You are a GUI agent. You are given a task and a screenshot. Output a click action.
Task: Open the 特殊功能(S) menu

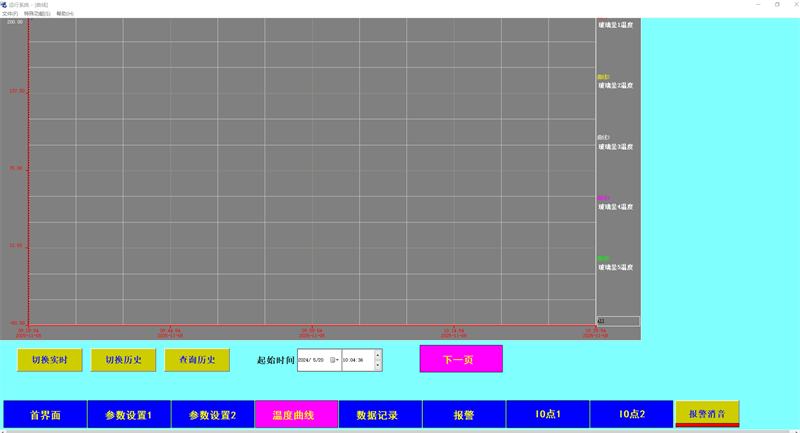coord(37,13)
